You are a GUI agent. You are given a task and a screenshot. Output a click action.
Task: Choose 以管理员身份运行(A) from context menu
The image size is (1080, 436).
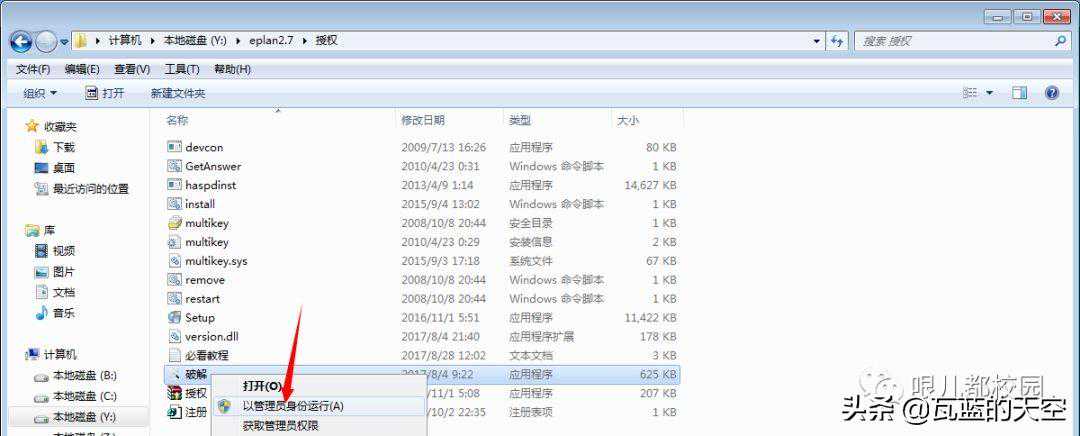(292, 406)
